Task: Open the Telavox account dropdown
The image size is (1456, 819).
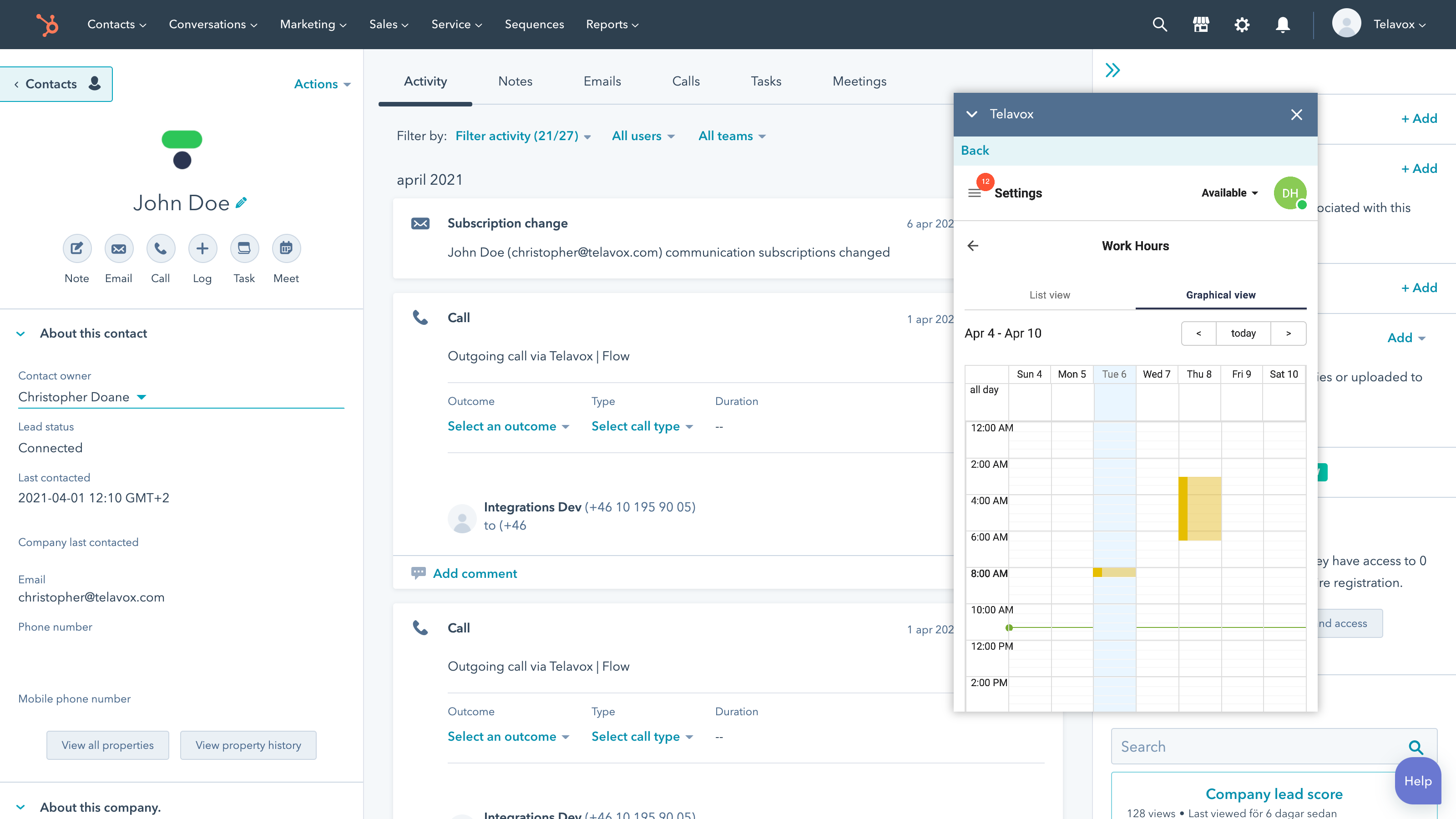Action: (x=1400, y=24)
